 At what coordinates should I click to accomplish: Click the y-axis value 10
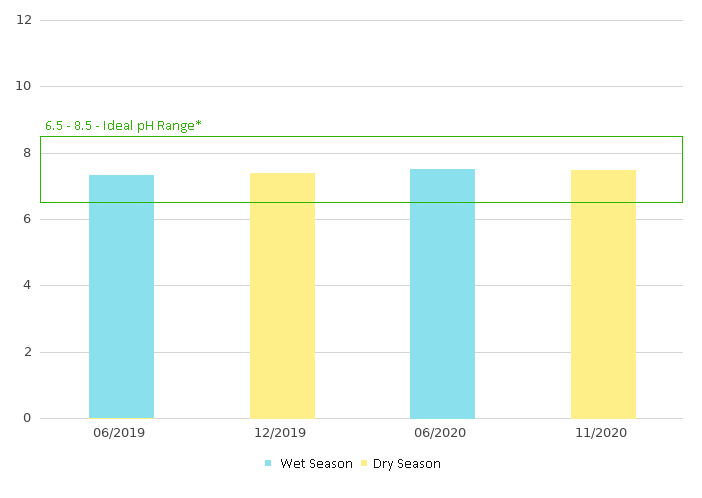click(x=24, y=86)
